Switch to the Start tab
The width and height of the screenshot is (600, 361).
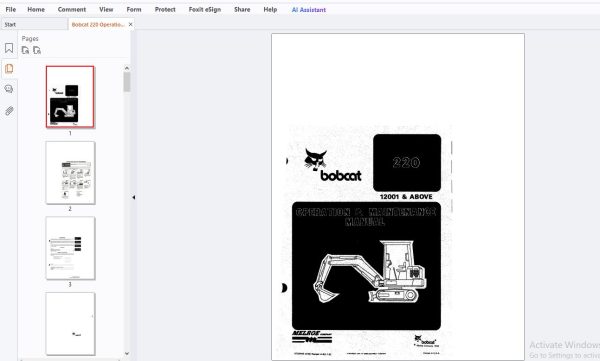pos(10,25)
